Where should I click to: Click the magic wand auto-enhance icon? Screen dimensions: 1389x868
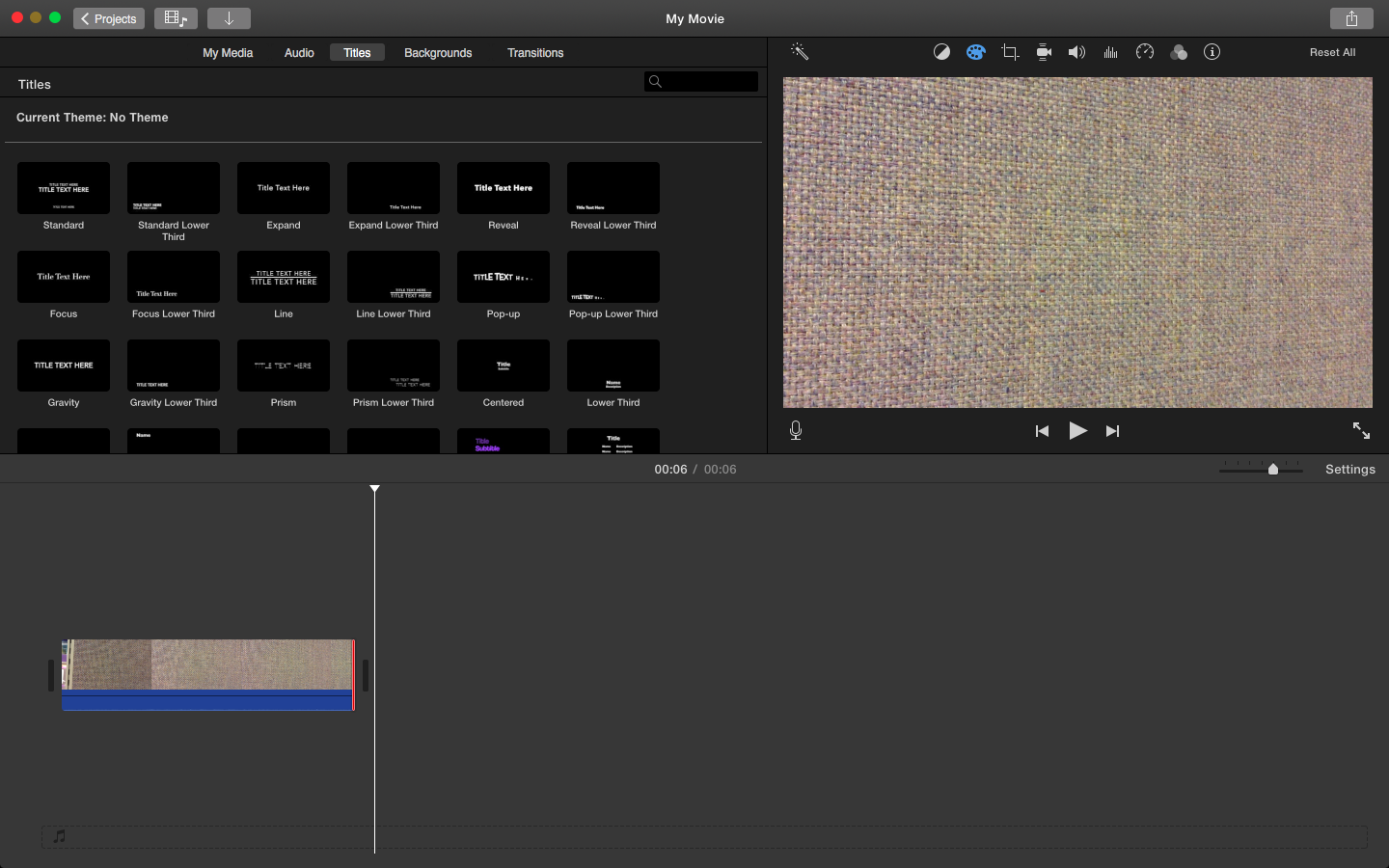pos(799,52)
